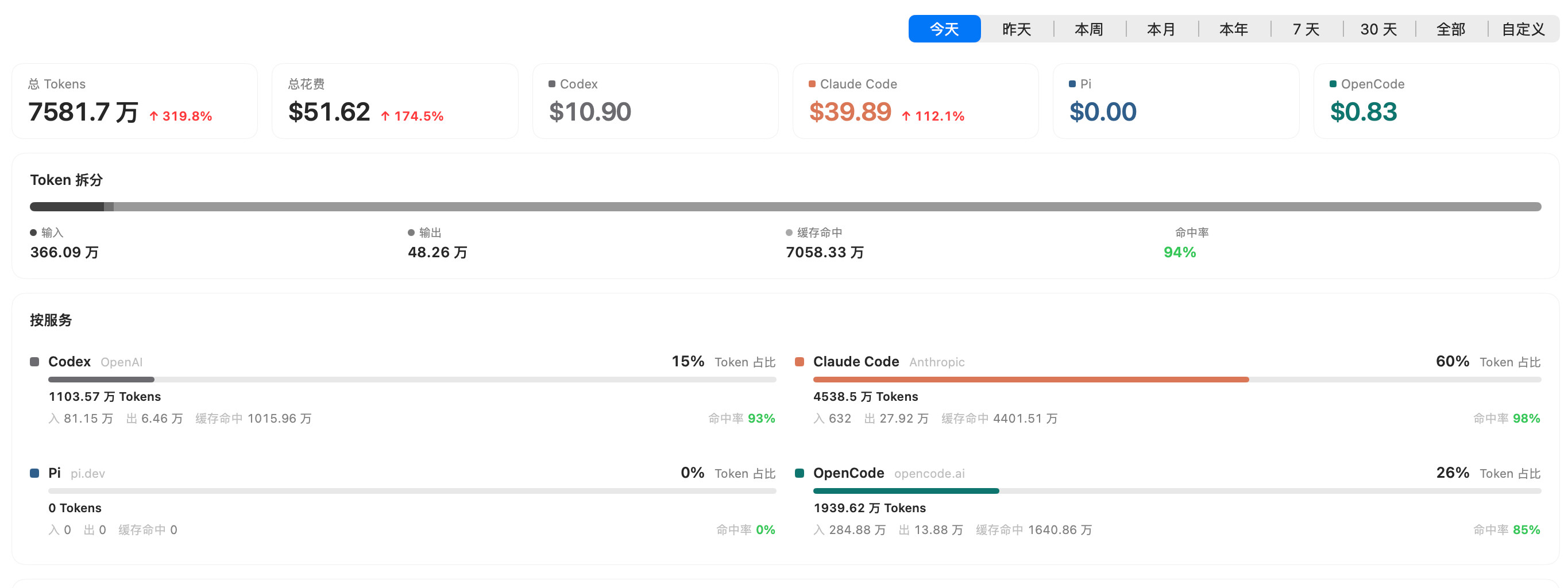Click the overall hit rate 94%
This screenshot has width=1568, height=588.
[1180, 253]
